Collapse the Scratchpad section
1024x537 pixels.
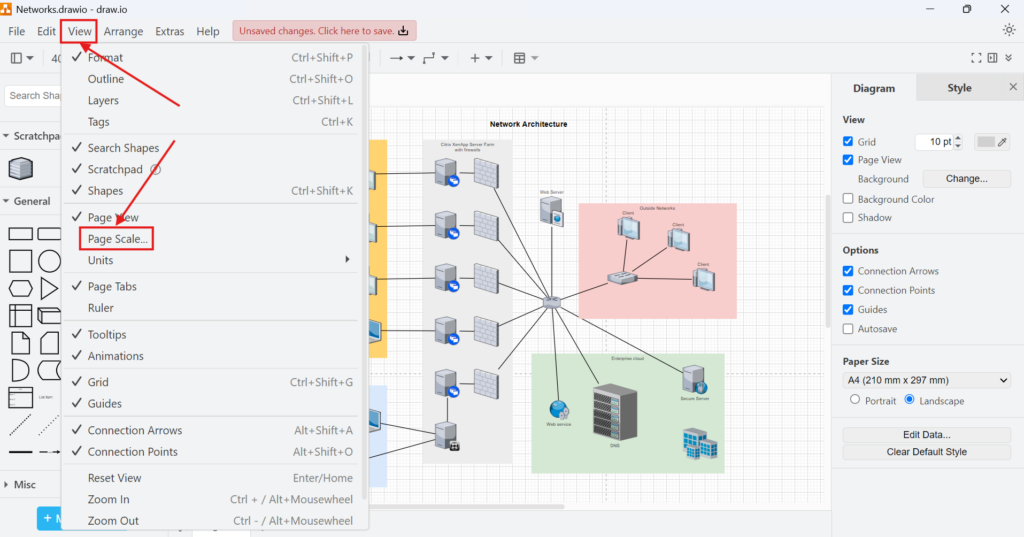coord(6,136)
